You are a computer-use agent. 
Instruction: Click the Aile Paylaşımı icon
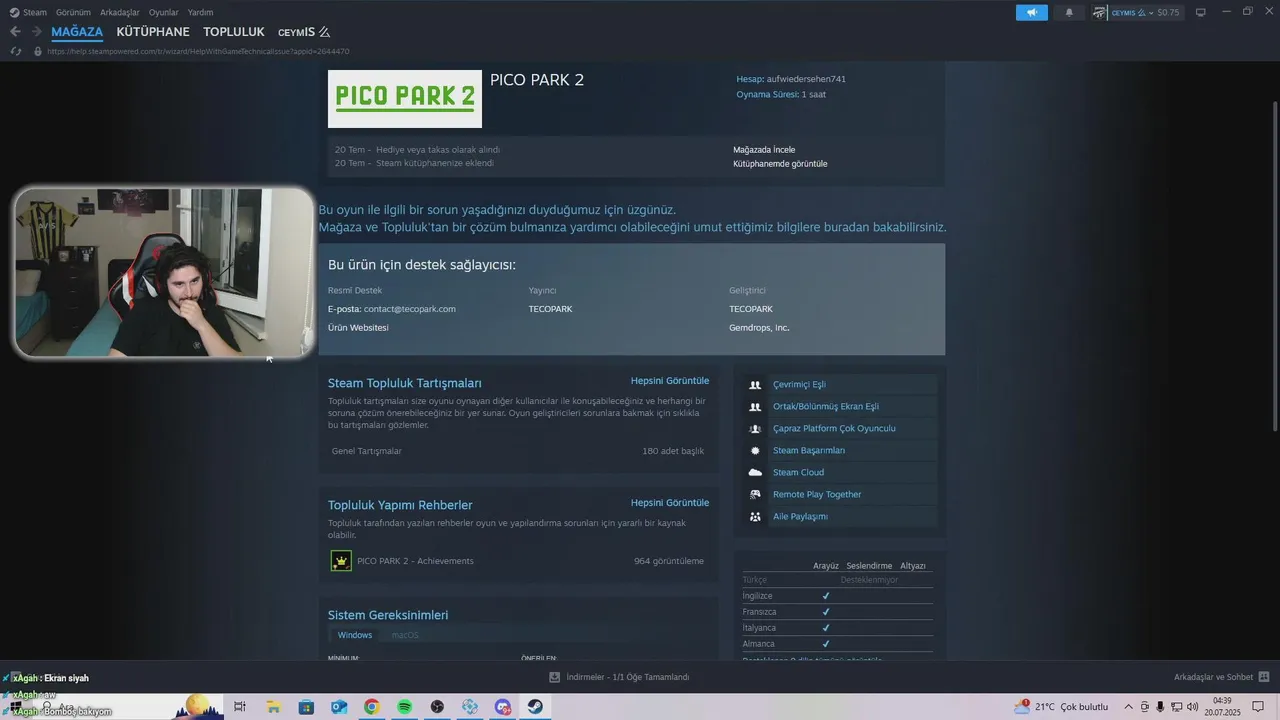click(x=755, y=517)
